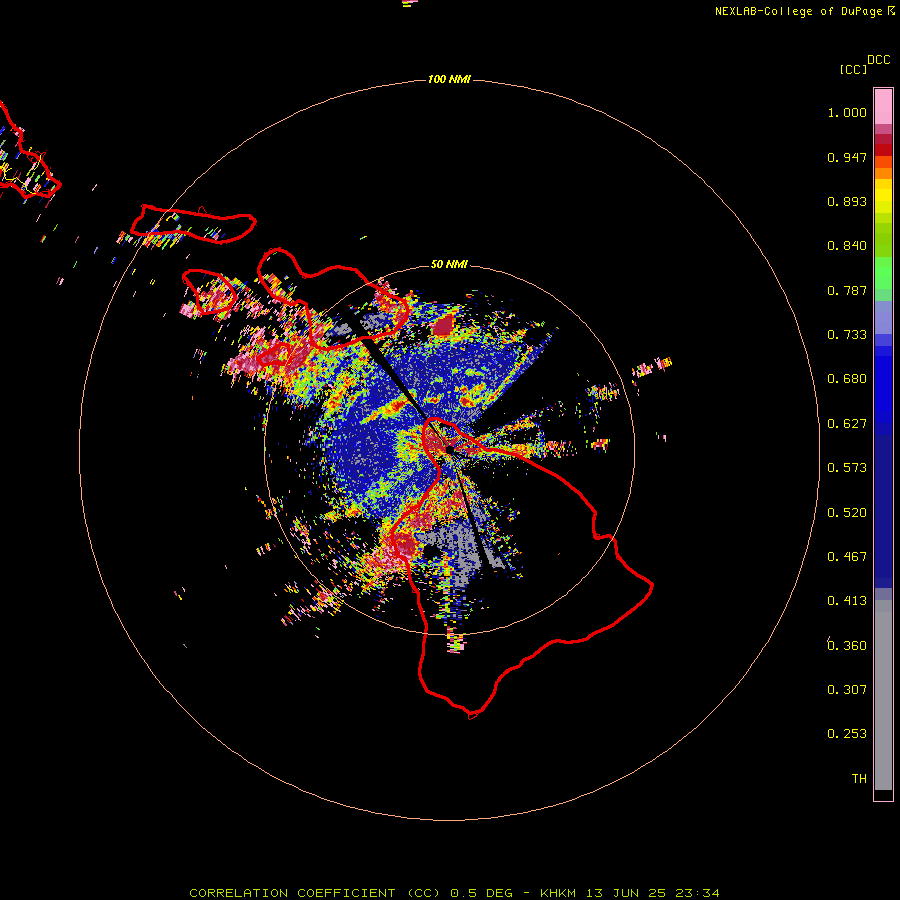The width and height of the screenshot is (900, 900).
Task: Click the 0.307 legend value
Action: tap(847, 690)
